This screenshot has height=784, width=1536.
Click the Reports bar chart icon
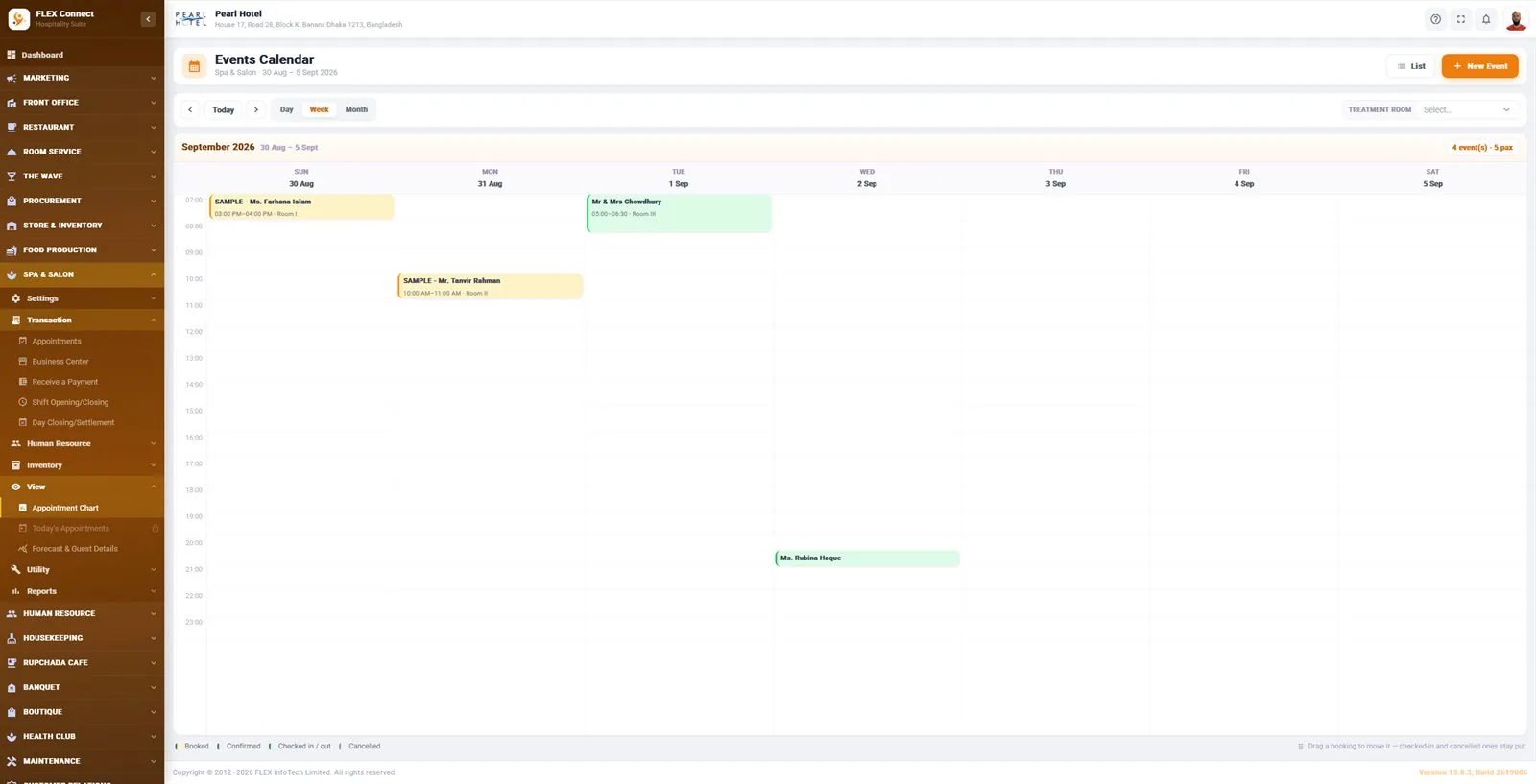click(15, 591)
